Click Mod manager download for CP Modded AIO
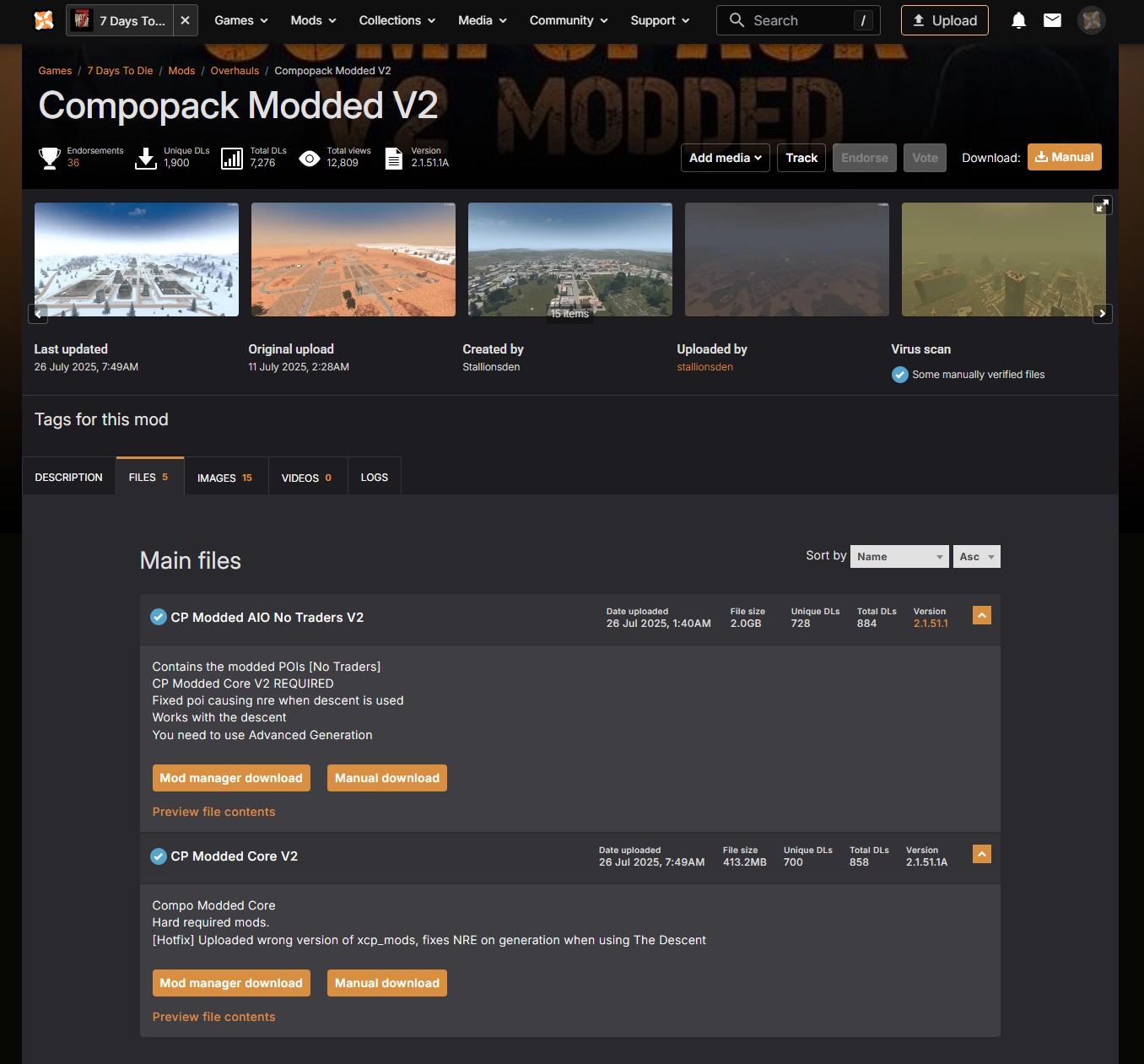The width and height of the screenshot is (1144, 1064). point(231,778)
